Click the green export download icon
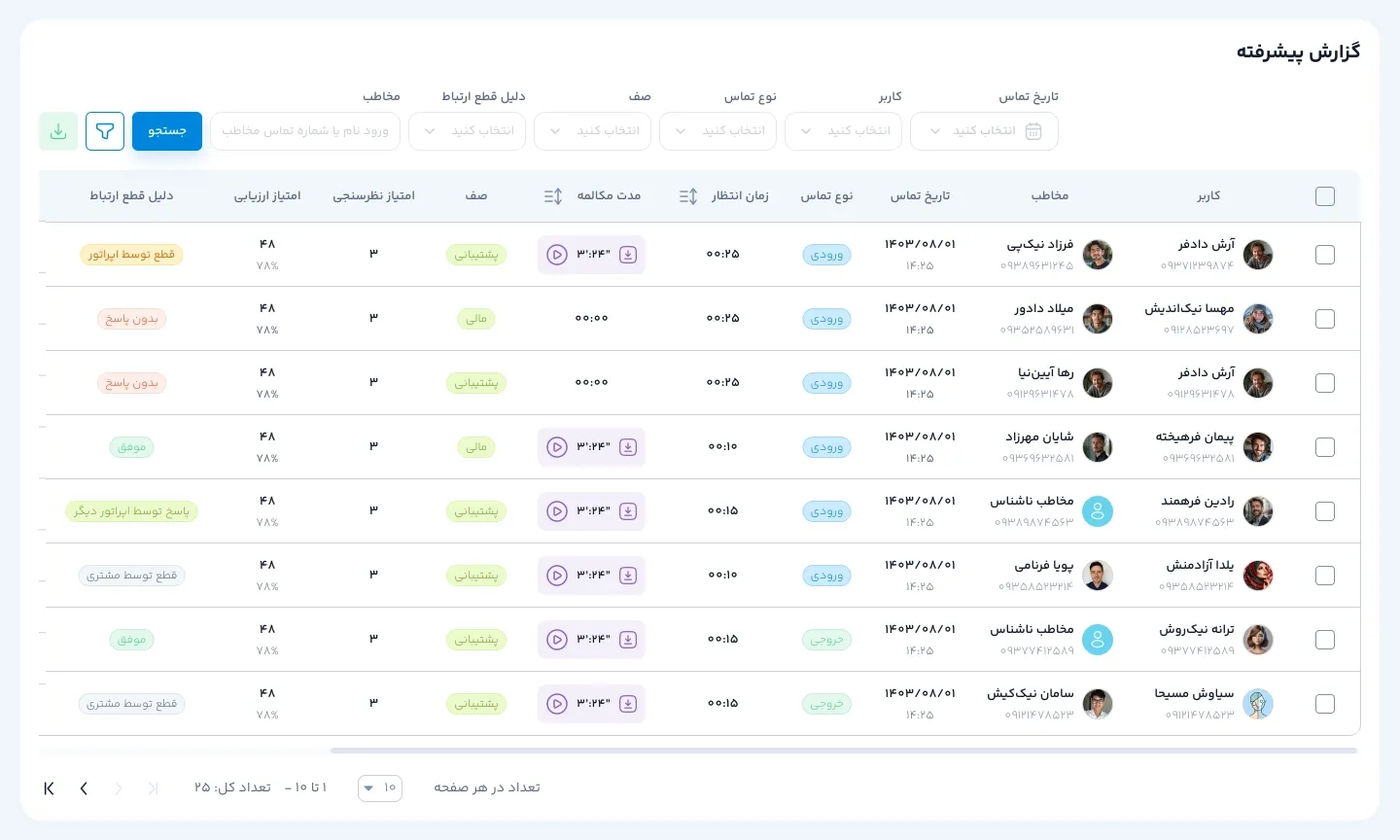 coord(58,131)
